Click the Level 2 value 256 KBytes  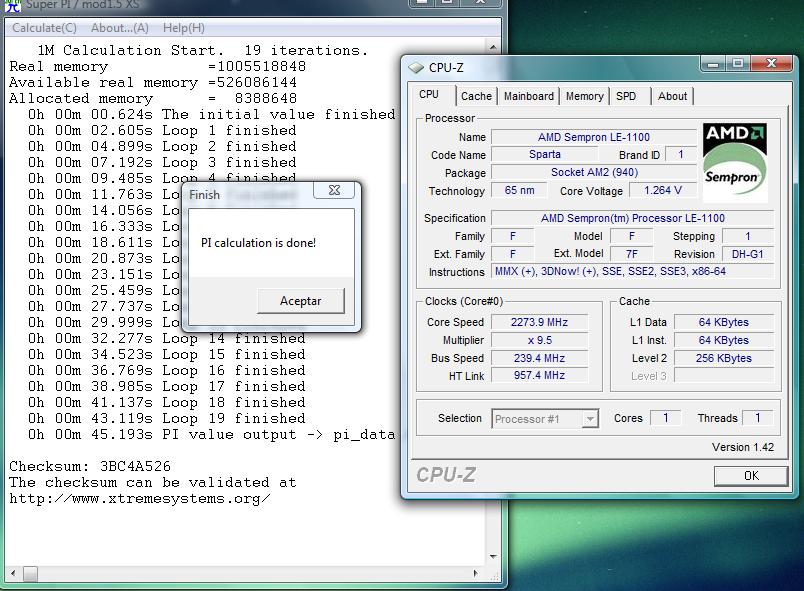723,358
